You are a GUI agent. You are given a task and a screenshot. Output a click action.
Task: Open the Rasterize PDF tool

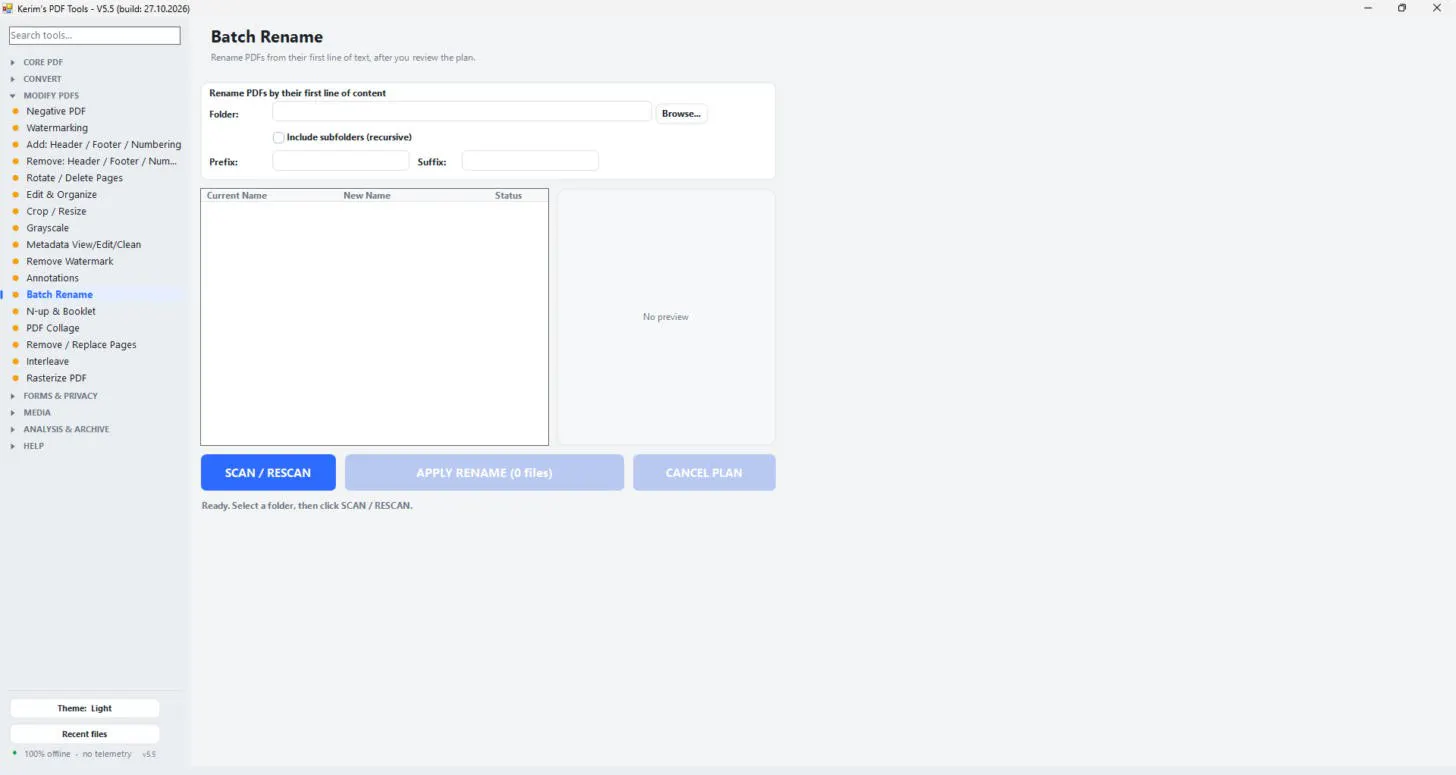[57, 378]
